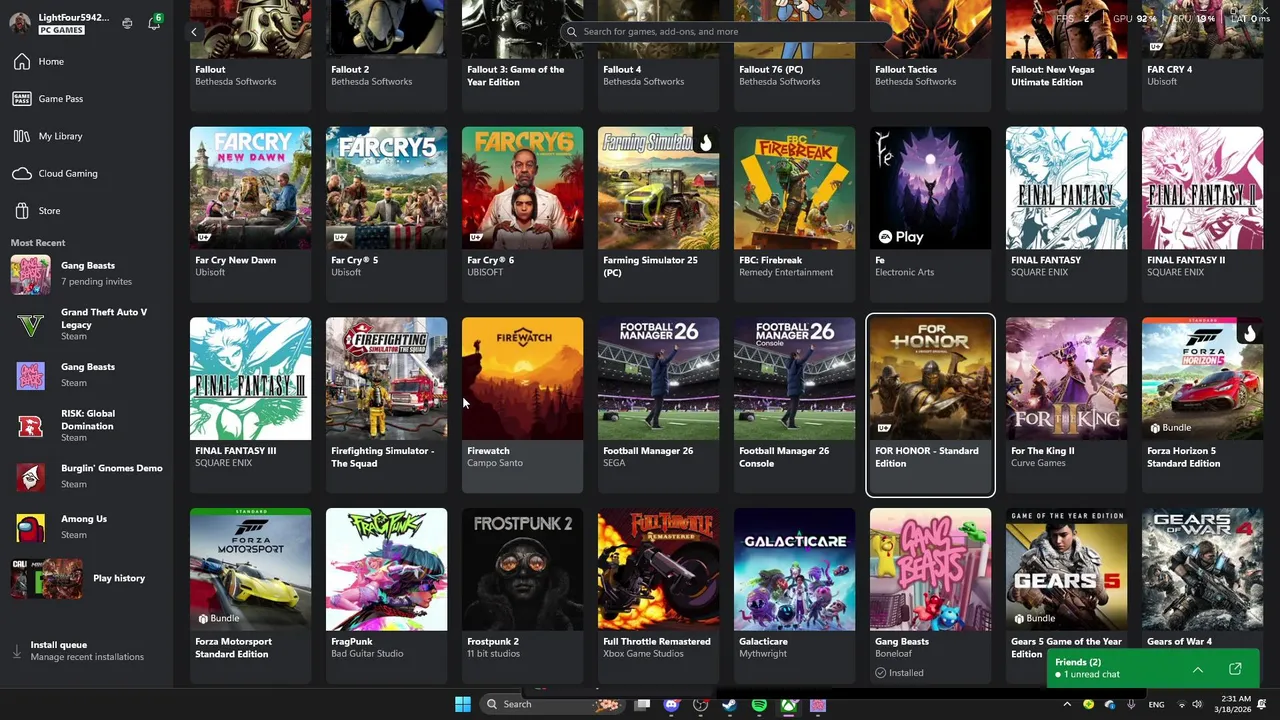Click the search field for games and add-ons
The height and width of the screenshot is (720, 1280).
tap(726, 32)
